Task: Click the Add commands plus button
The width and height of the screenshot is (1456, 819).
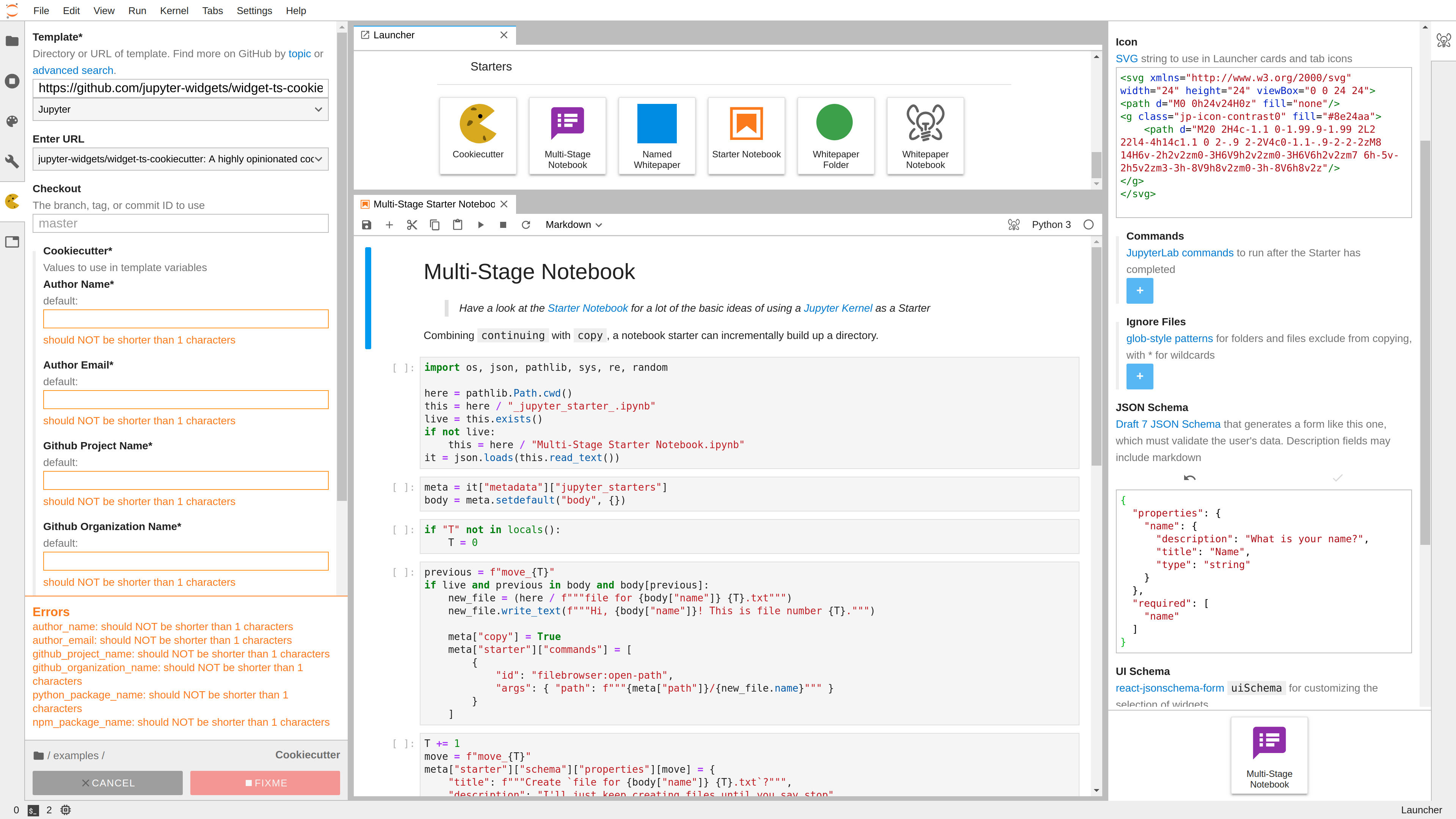Action: coord(1139,290)
